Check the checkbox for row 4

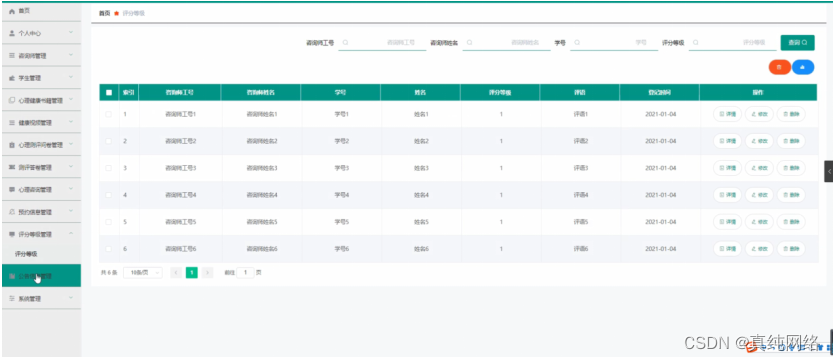click(109, 195)
